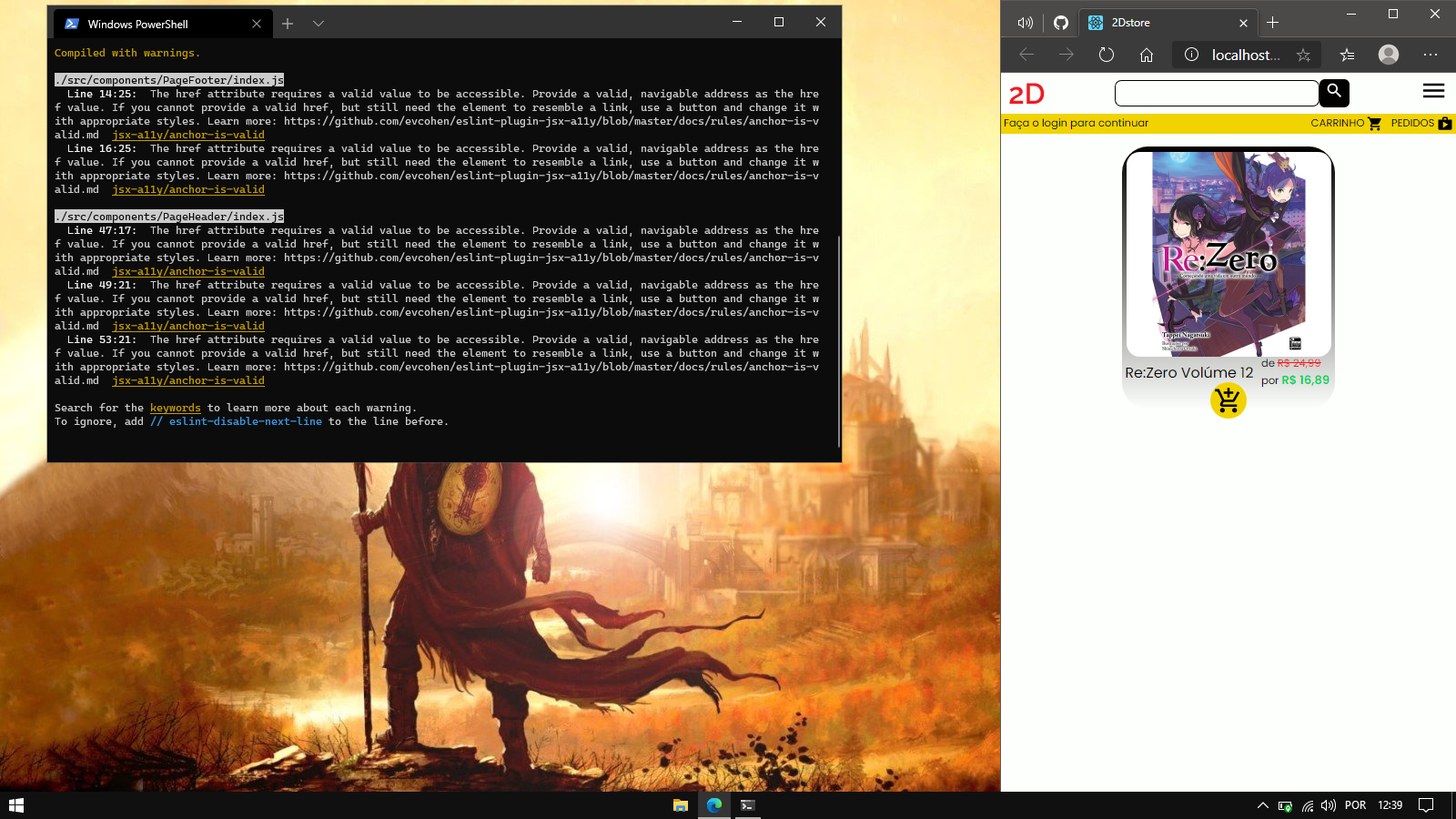1456x819 pixels.
Task: Open network status tray icon
Action: pyautogui.click(x=1307, y=805)
